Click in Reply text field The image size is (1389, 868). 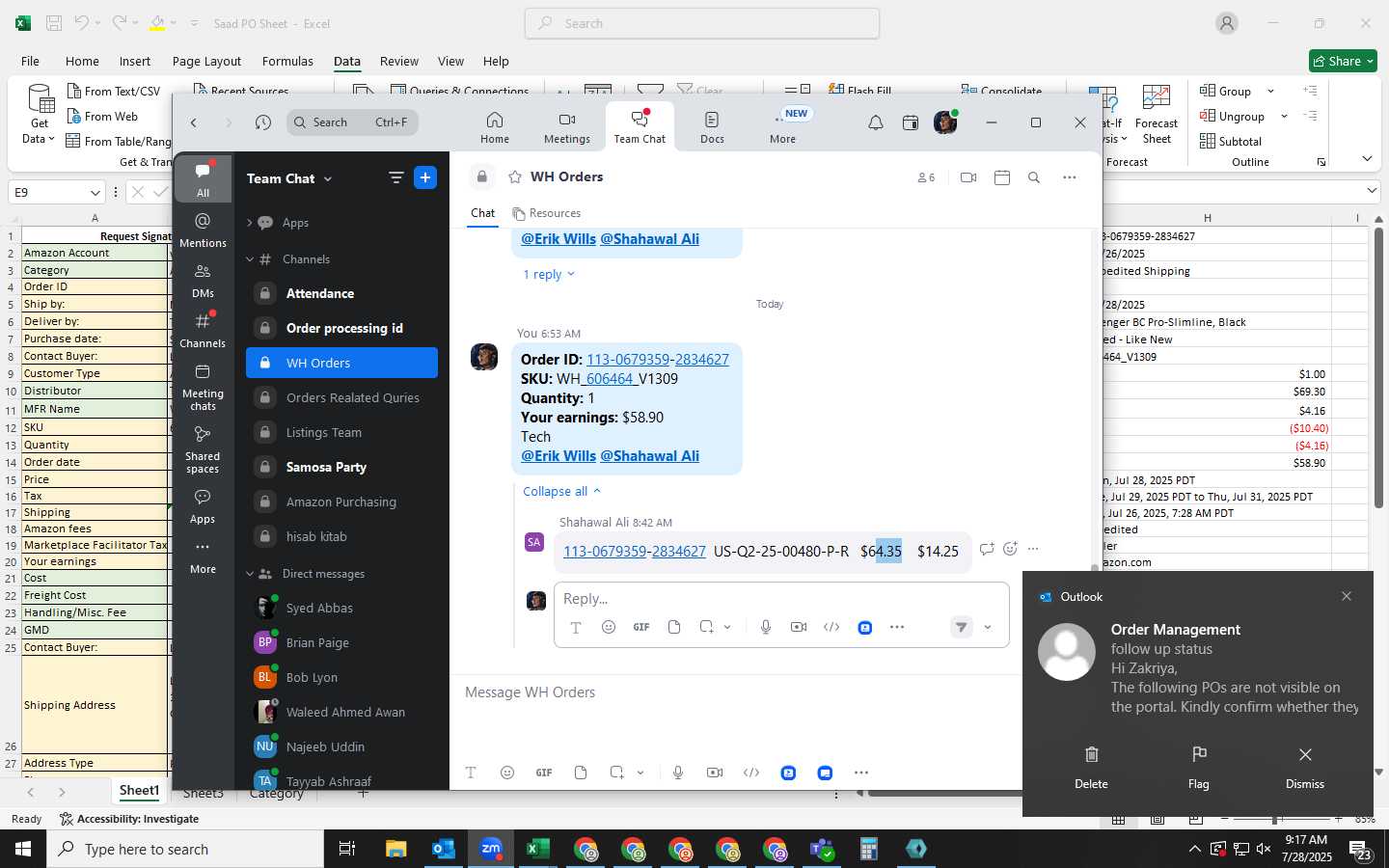pyautogui.click(x=781, y=599)
